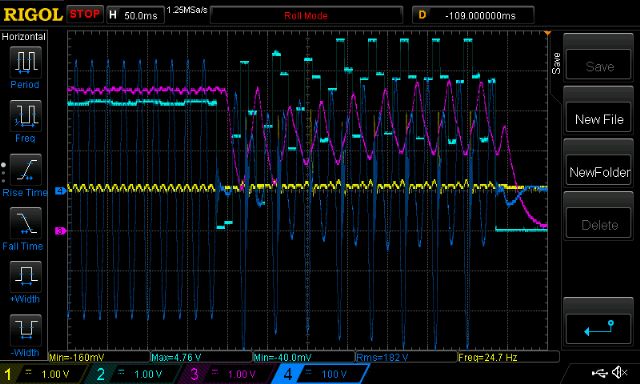Click the Max=4.76 V measurement readout

(176, 358)
